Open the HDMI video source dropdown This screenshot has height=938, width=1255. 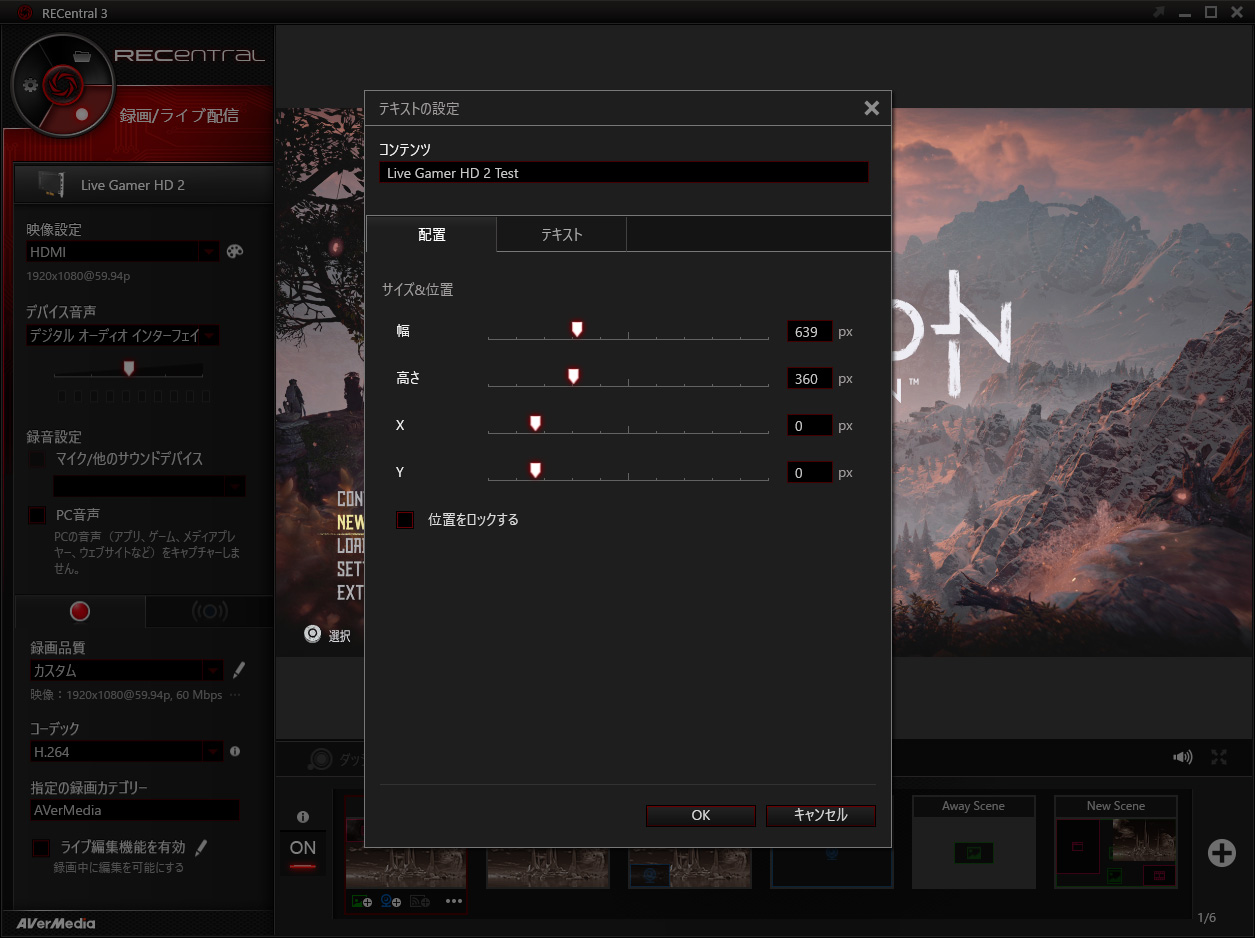click(209, 252)
